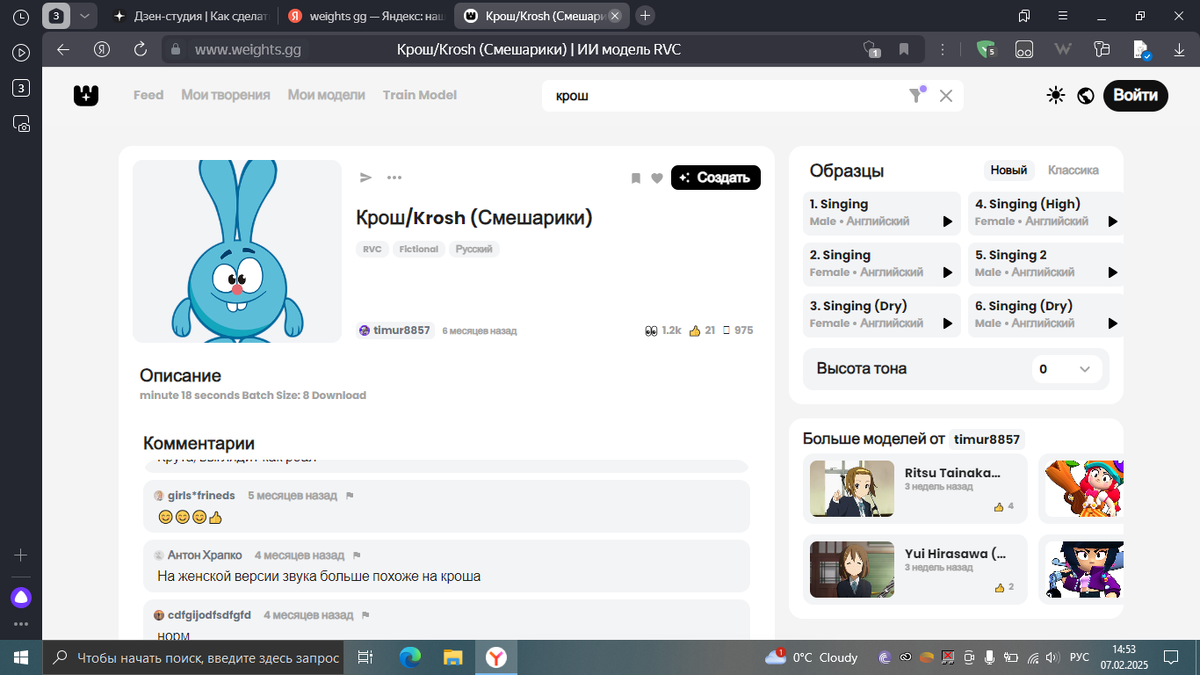Open the Feed page
Image resolution: width=1200 pixels, height=675 pixels.
[x=148, y=95]
